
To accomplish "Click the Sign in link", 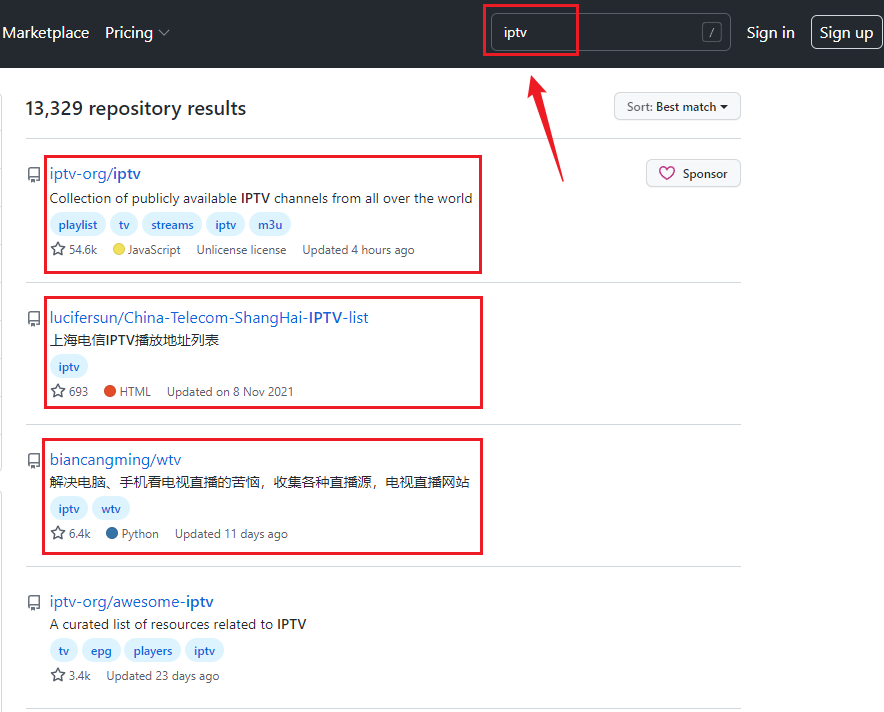I will [771, 32].
